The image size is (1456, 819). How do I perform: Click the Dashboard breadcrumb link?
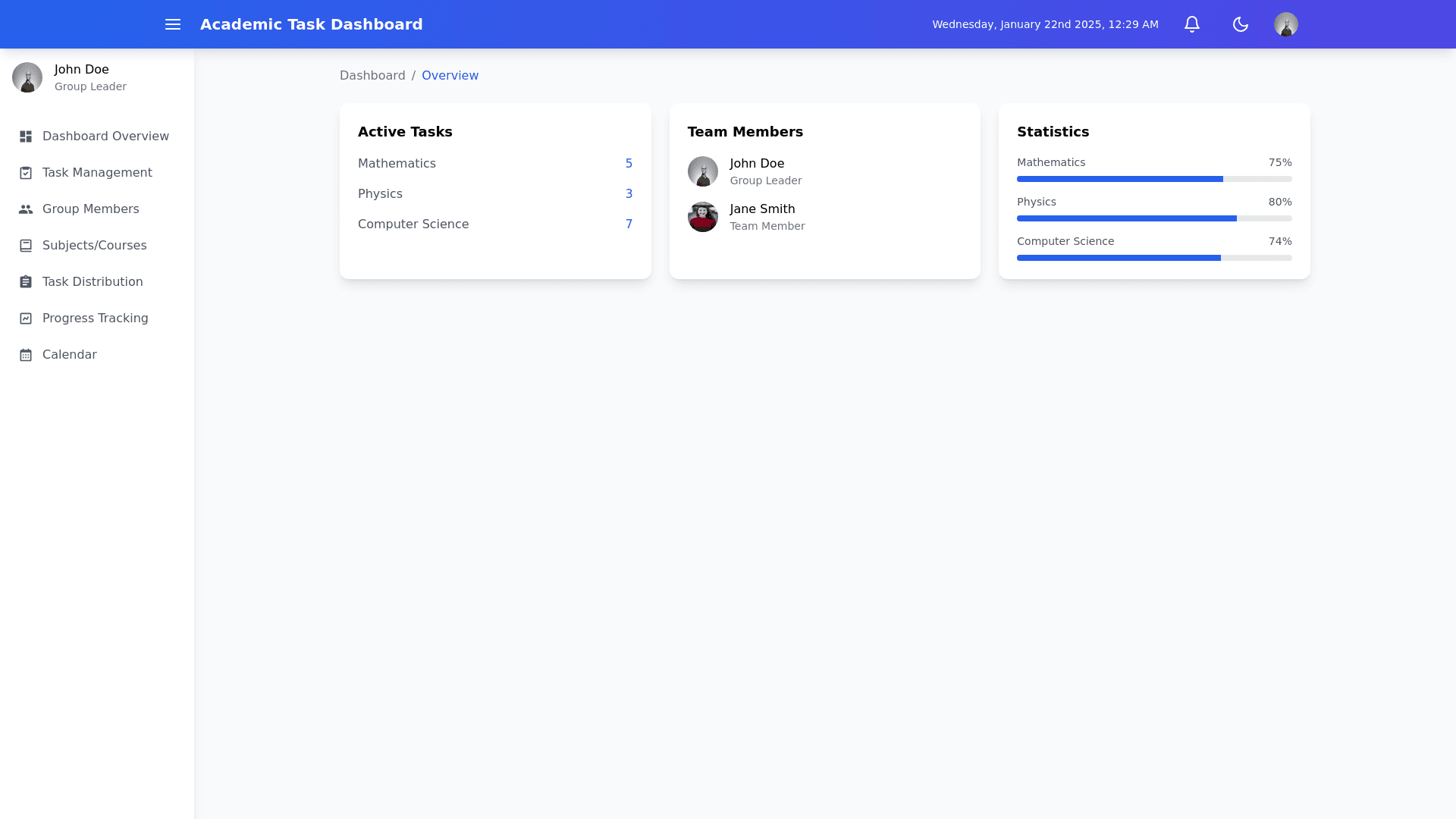click(372, 76)
